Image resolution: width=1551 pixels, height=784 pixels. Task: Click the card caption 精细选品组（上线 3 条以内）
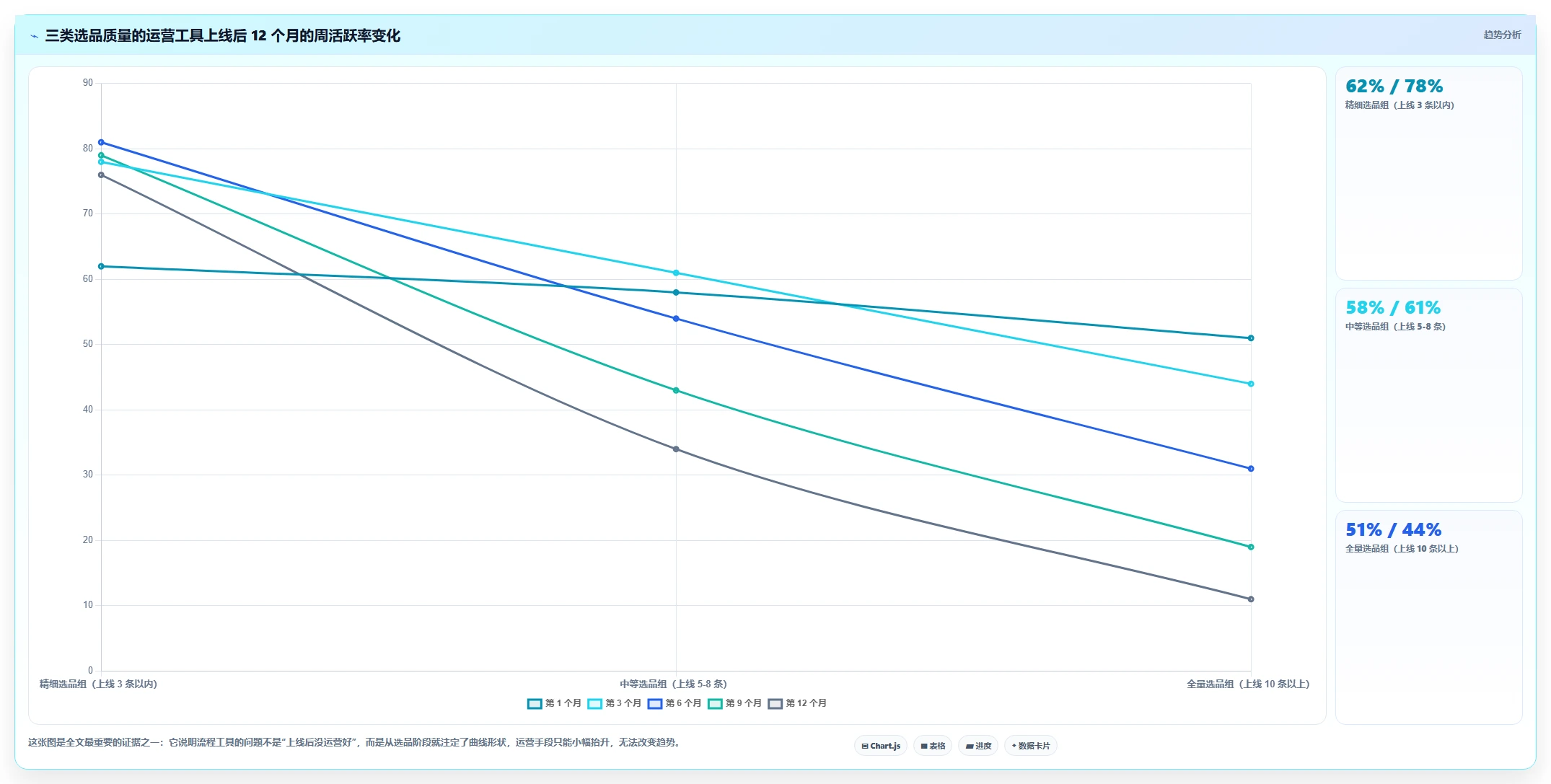click(x=1400, y=105)
